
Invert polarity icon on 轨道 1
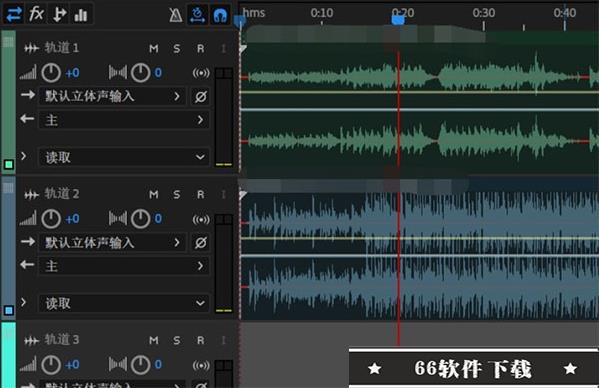click(201, 97)
